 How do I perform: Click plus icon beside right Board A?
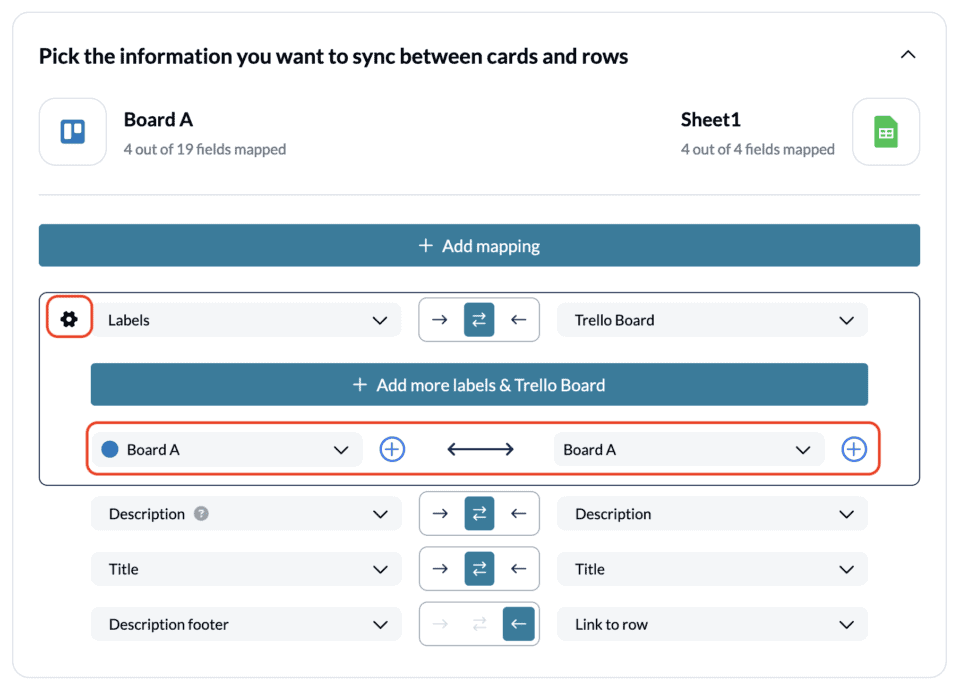(x=854, y=450)
